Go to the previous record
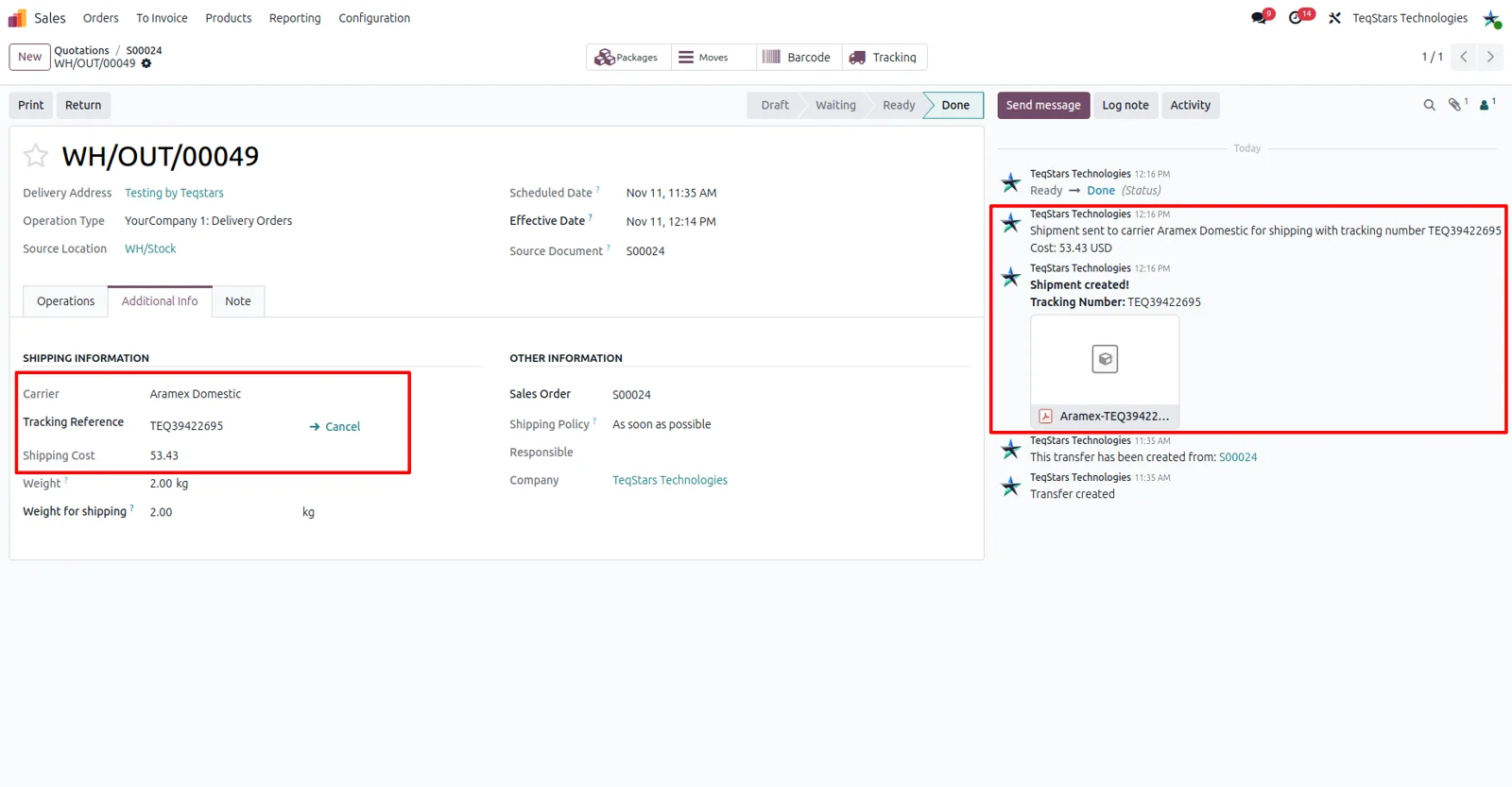The image size is (1512, 787). 1464,57
